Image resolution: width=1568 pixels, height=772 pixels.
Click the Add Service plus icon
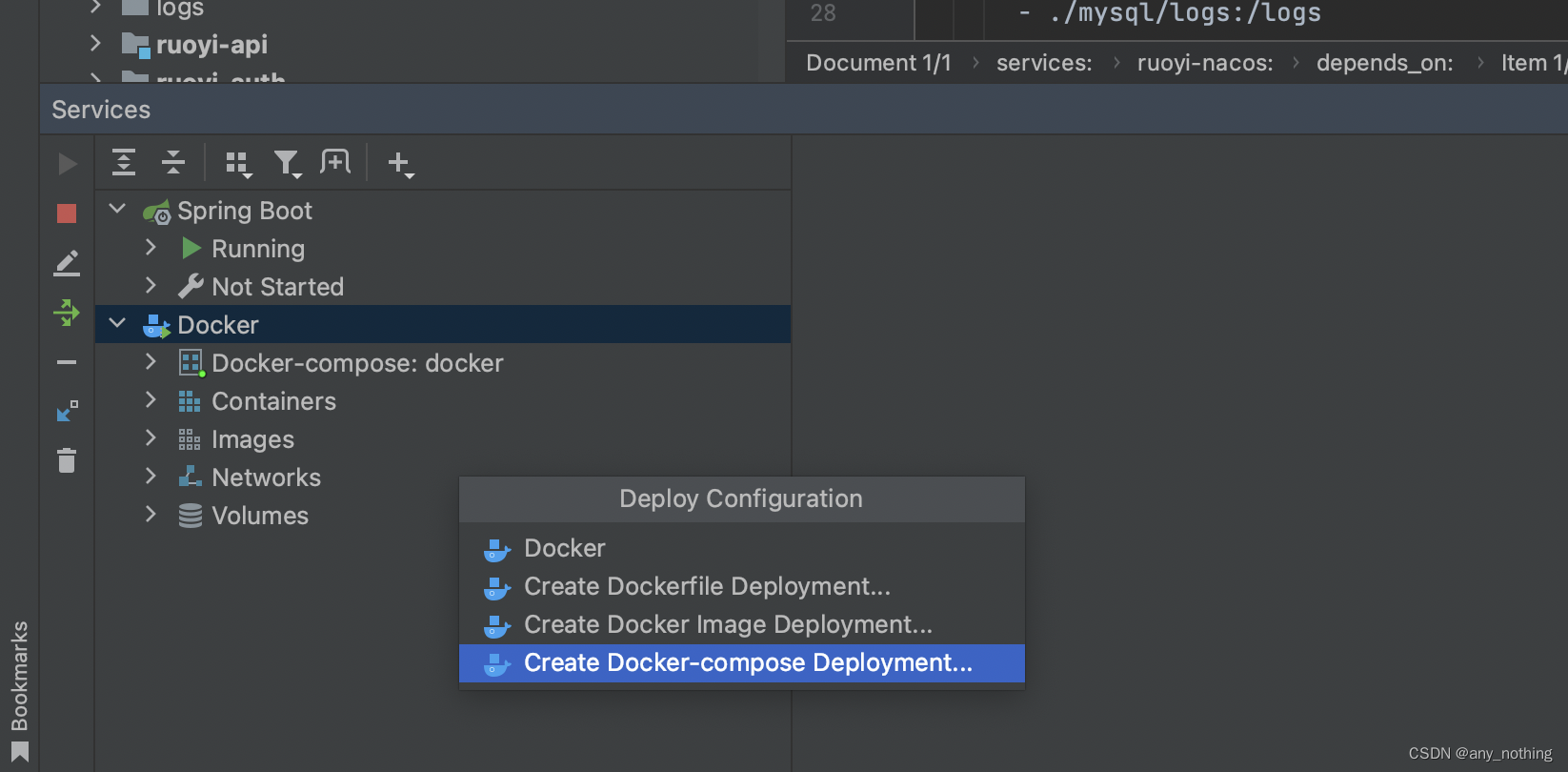coord(400,164)
